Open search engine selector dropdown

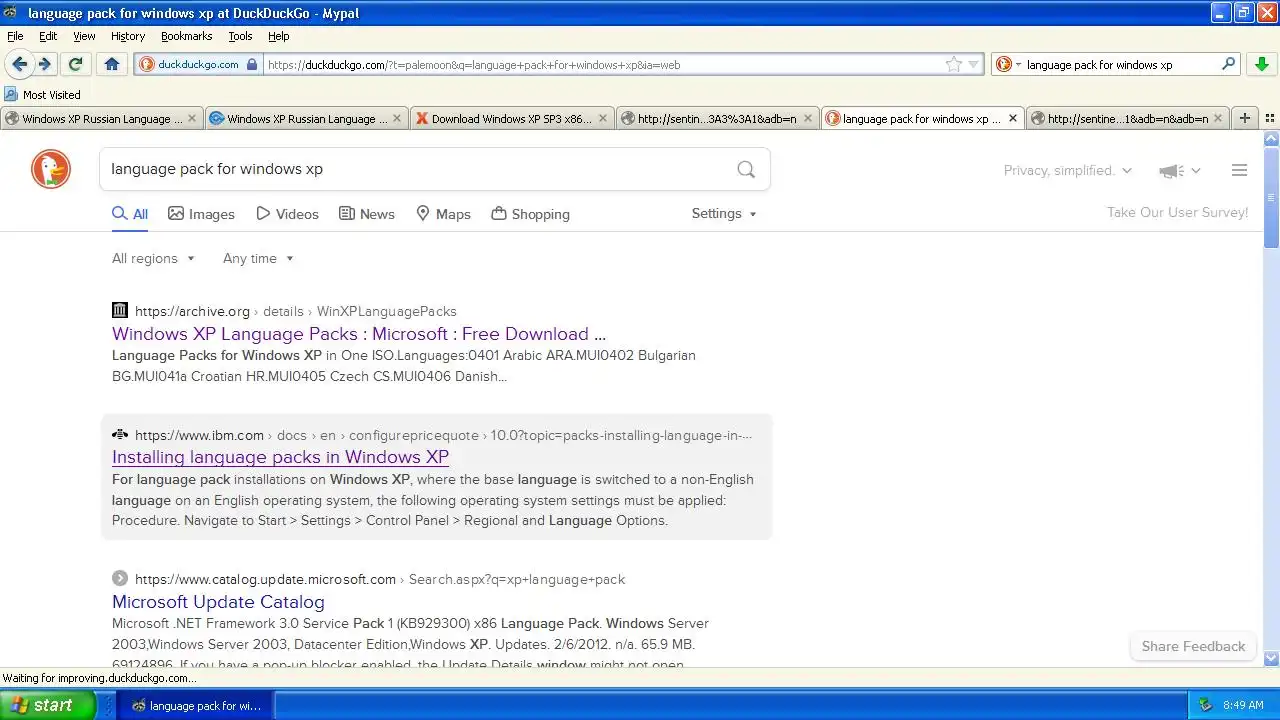coord(1008,64)
